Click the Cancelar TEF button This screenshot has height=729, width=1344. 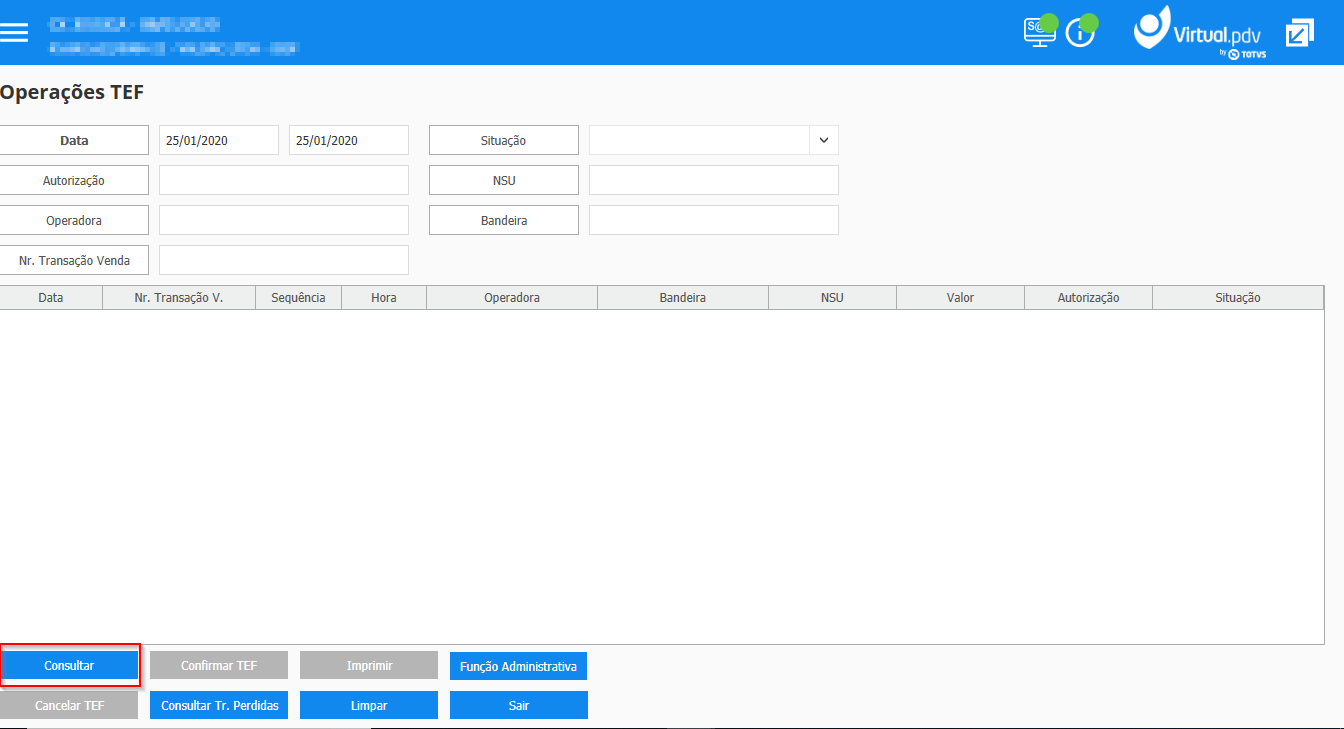(x=69, y=705)
